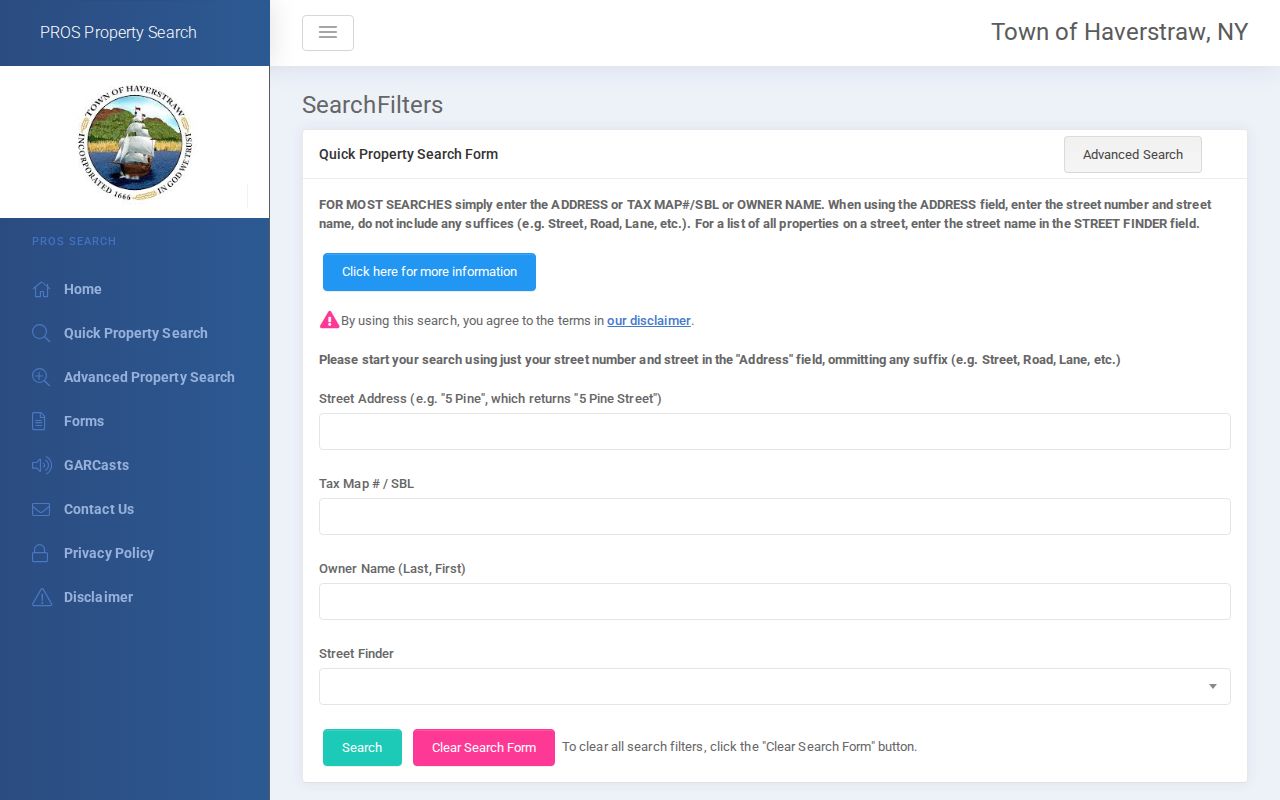Open the Forms menu item
This screenshot has width=1280, height=800.
tap(84, 421)
